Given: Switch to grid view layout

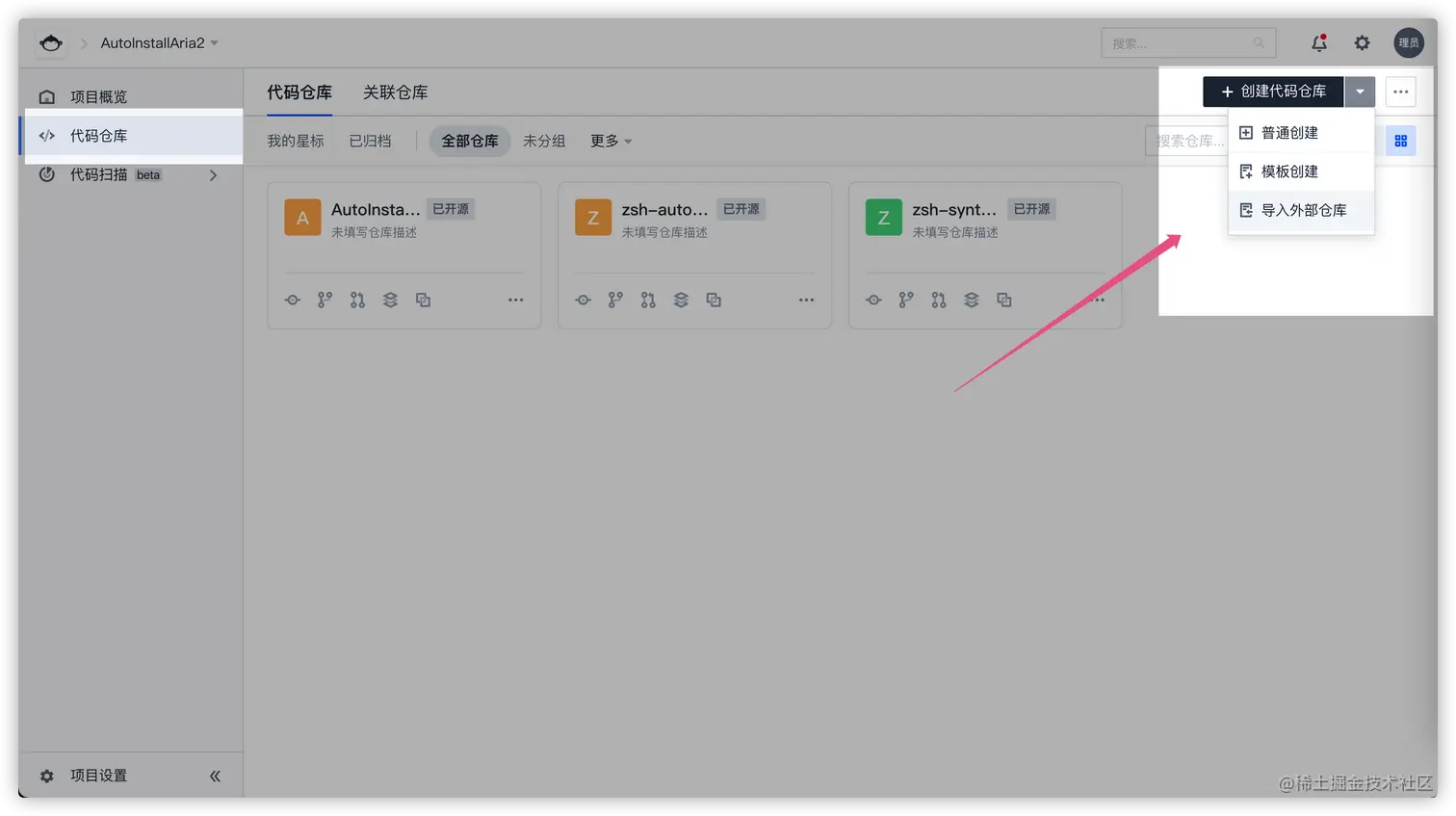Looking at the screenshot, I should [1401, 140].
